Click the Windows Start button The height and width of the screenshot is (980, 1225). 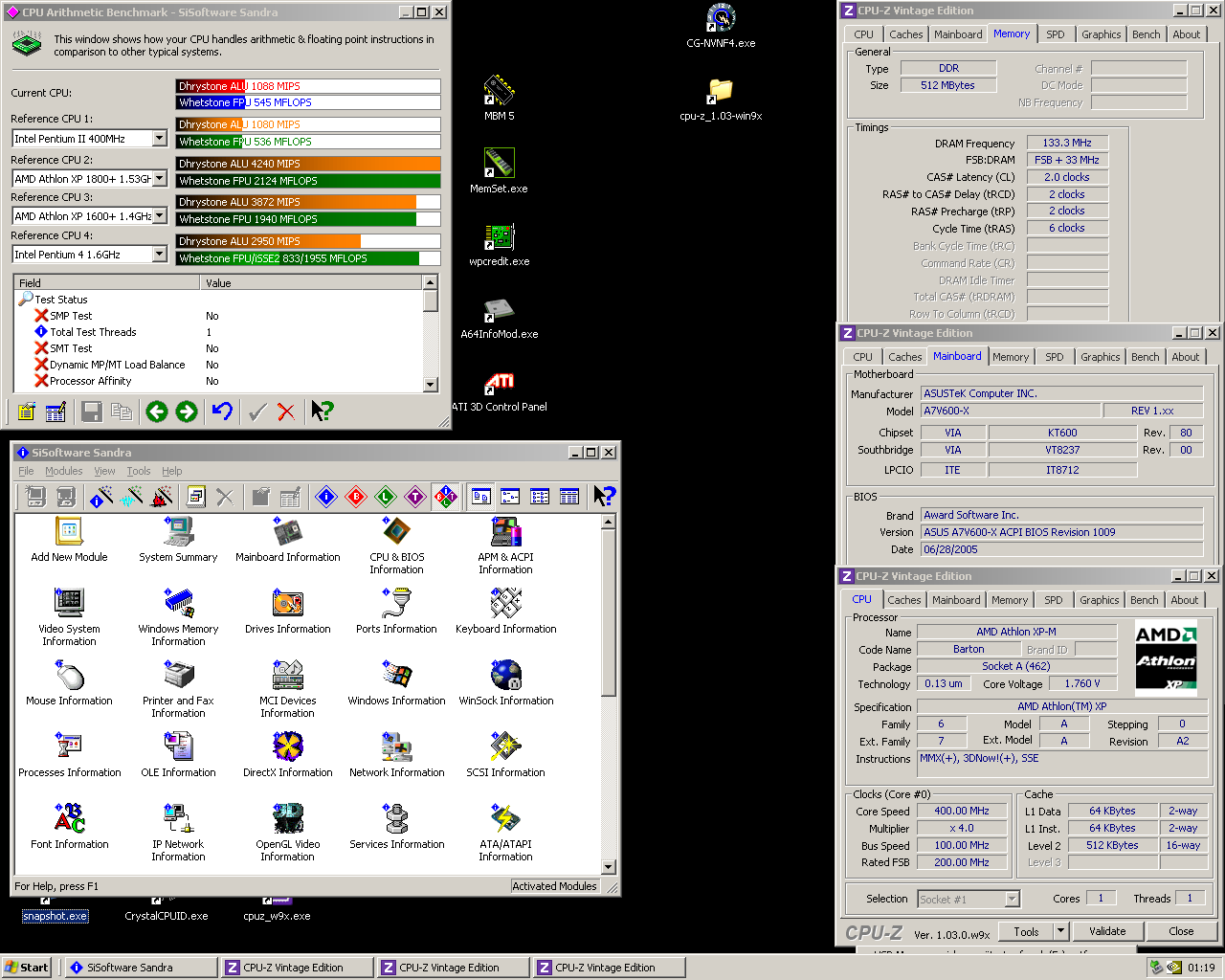26,968
